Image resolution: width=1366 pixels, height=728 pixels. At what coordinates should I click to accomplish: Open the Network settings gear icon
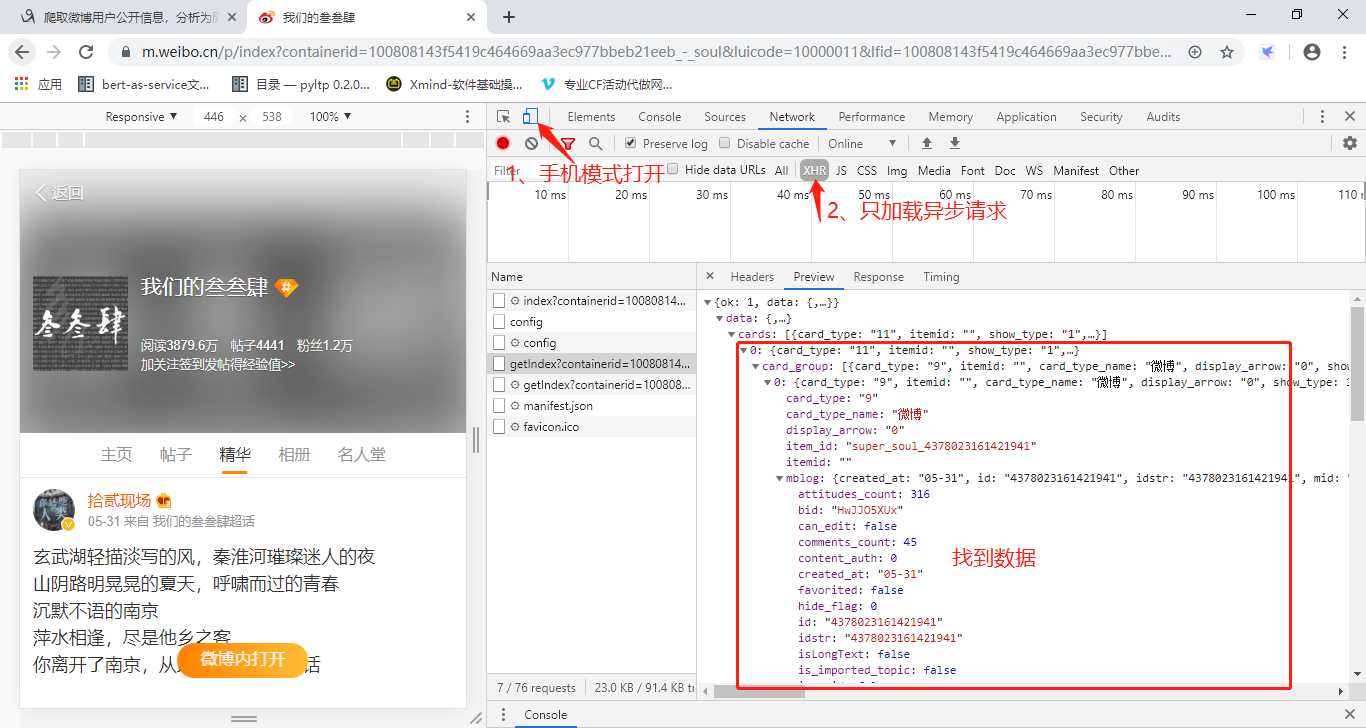coord(1350,144)
